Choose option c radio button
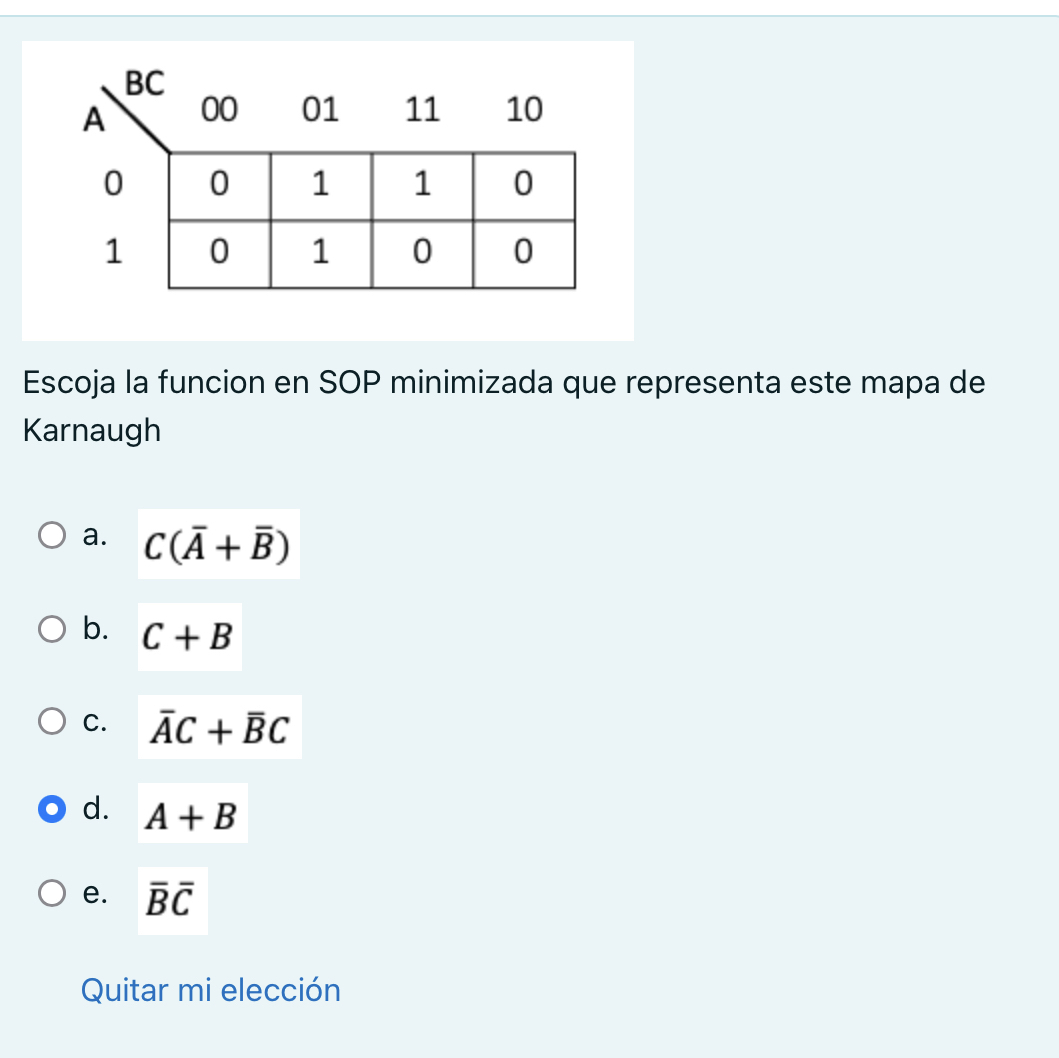 (x=51, y=718)
